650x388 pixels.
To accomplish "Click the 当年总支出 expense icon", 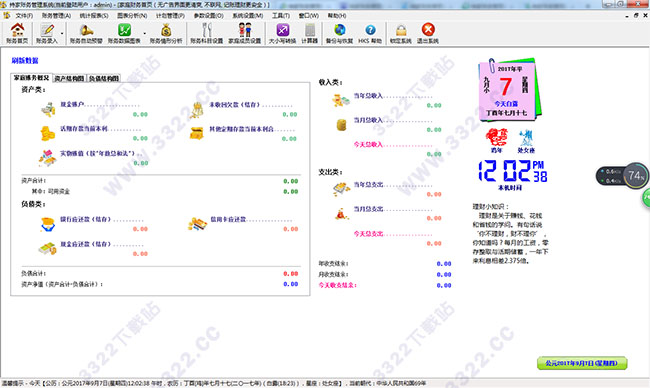I will click(341, 189).
